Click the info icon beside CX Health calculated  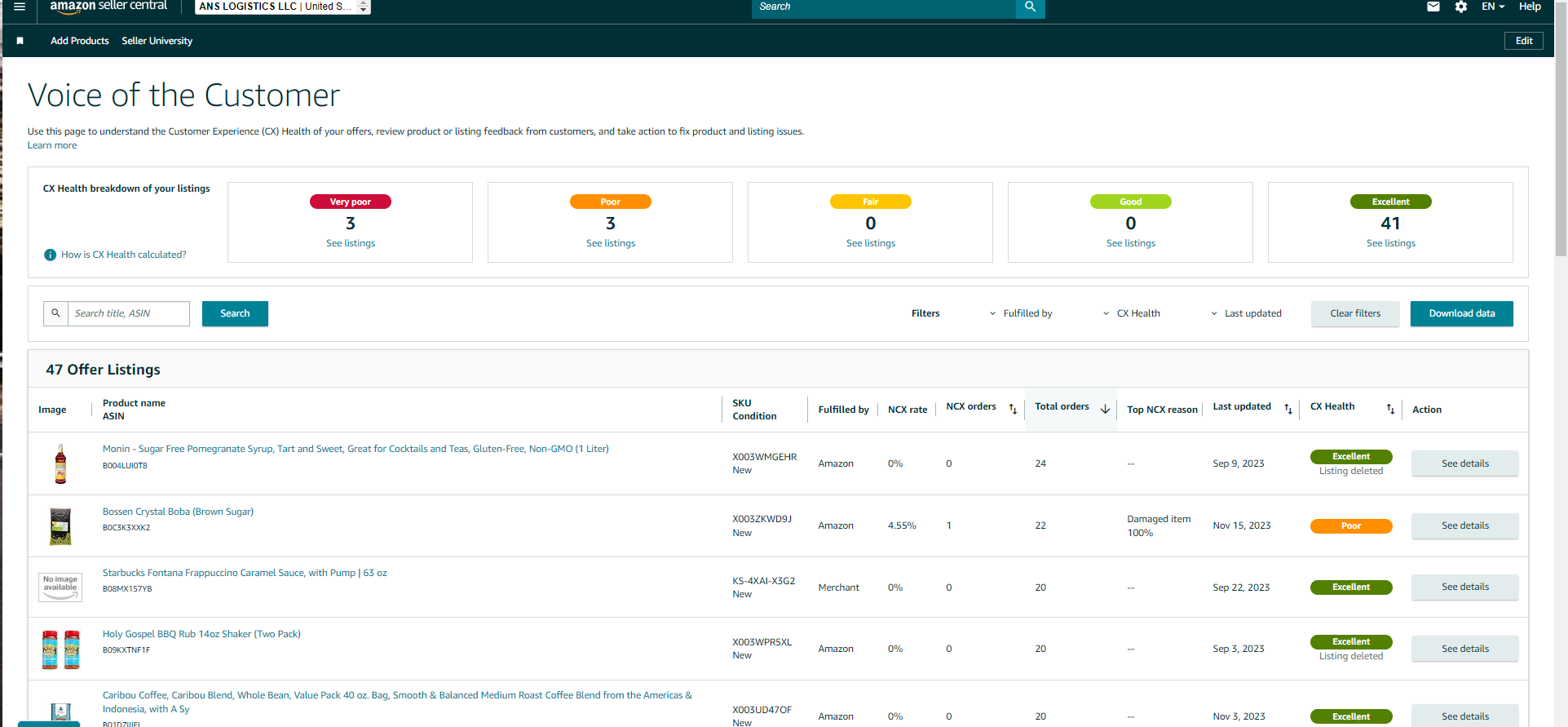pyautogui.click(x=51, y=255)
